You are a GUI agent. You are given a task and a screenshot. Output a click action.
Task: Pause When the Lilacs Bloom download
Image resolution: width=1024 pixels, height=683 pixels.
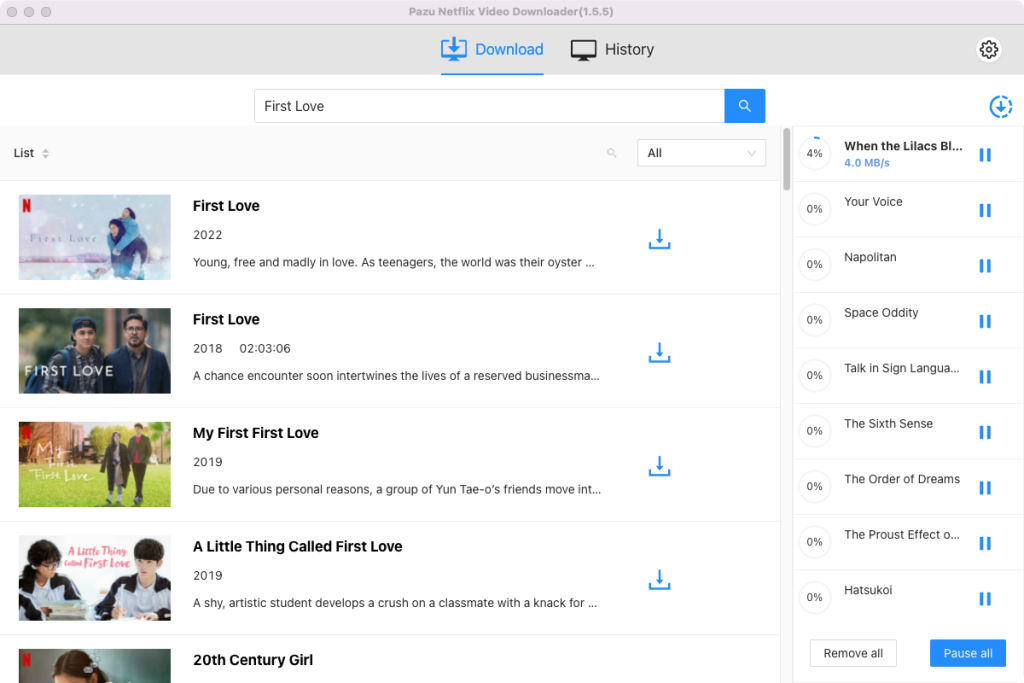point(985,155)
